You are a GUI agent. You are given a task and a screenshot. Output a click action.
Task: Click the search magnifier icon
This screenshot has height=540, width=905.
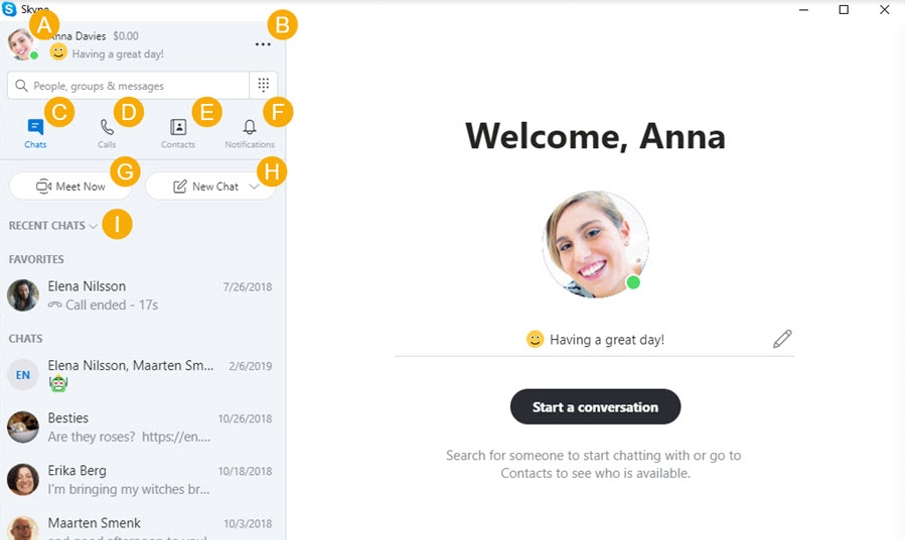(x=21, y=86)
